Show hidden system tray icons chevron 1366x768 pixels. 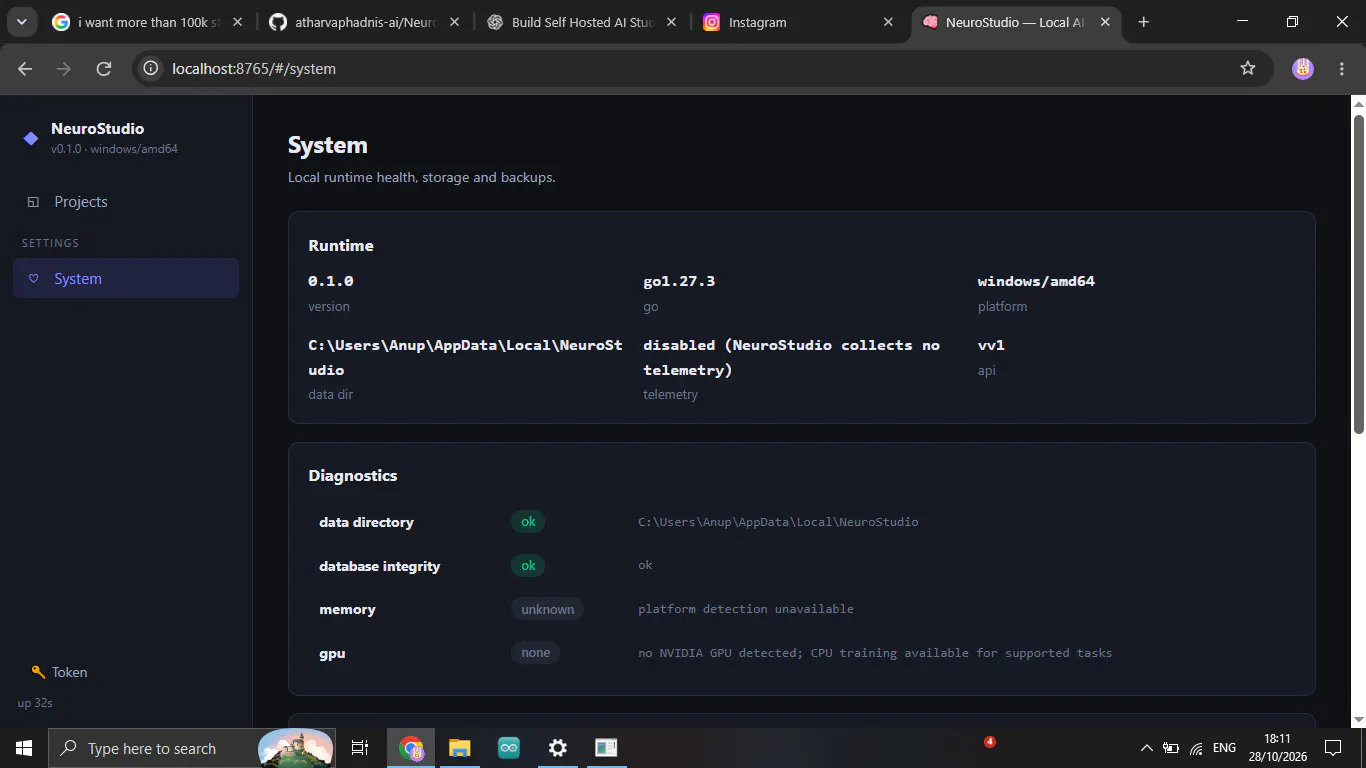click(x=1146, y=748)
